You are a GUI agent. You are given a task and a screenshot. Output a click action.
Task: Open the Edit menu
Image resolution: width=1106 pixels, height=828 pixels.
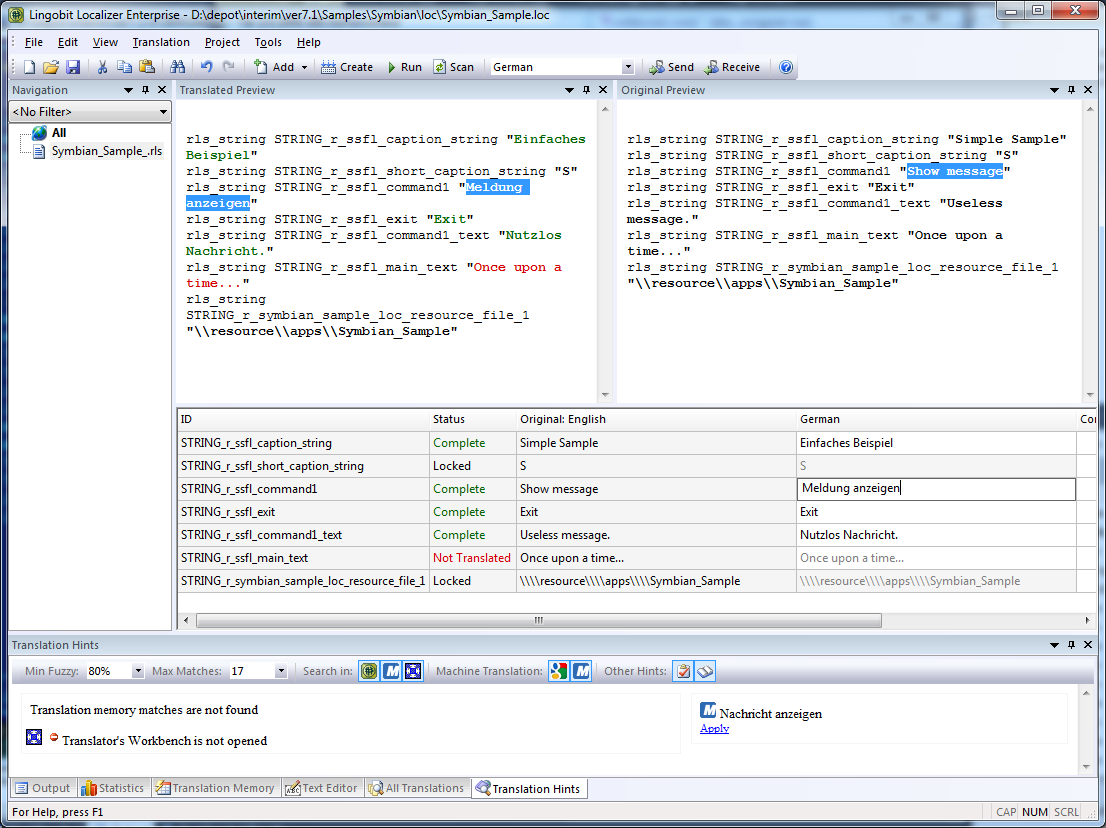68,42
